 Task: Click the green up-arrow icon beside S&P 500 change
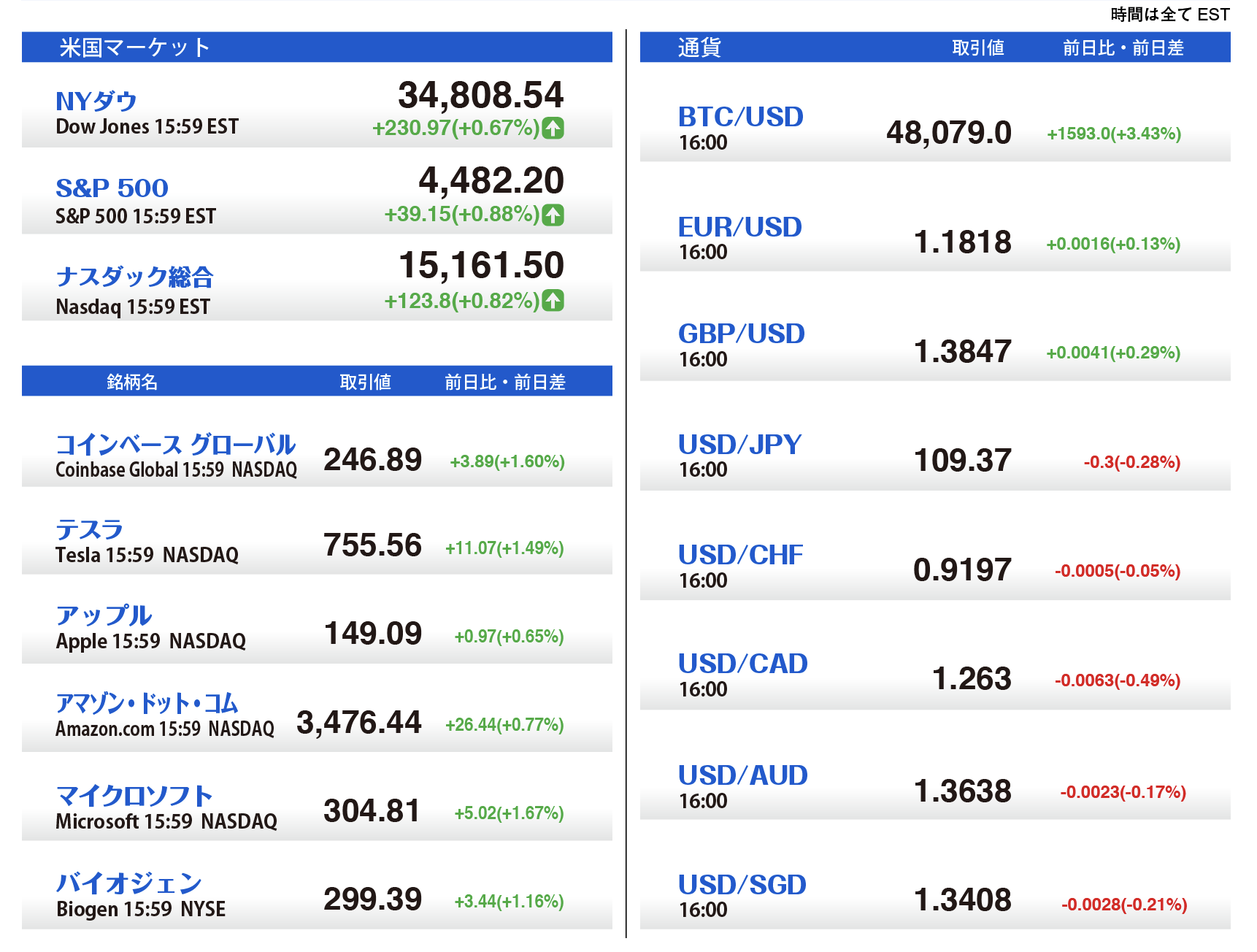pos(553,215)
